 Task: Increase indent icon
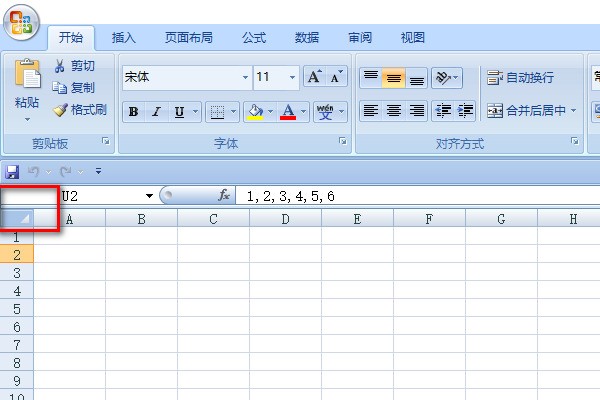coord(465,111)
